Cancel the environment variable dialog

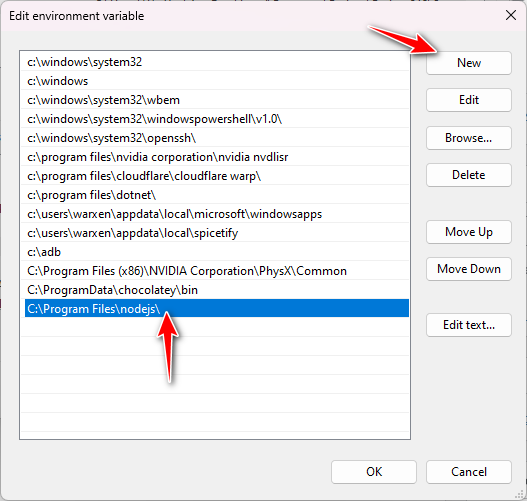point(469,472)
